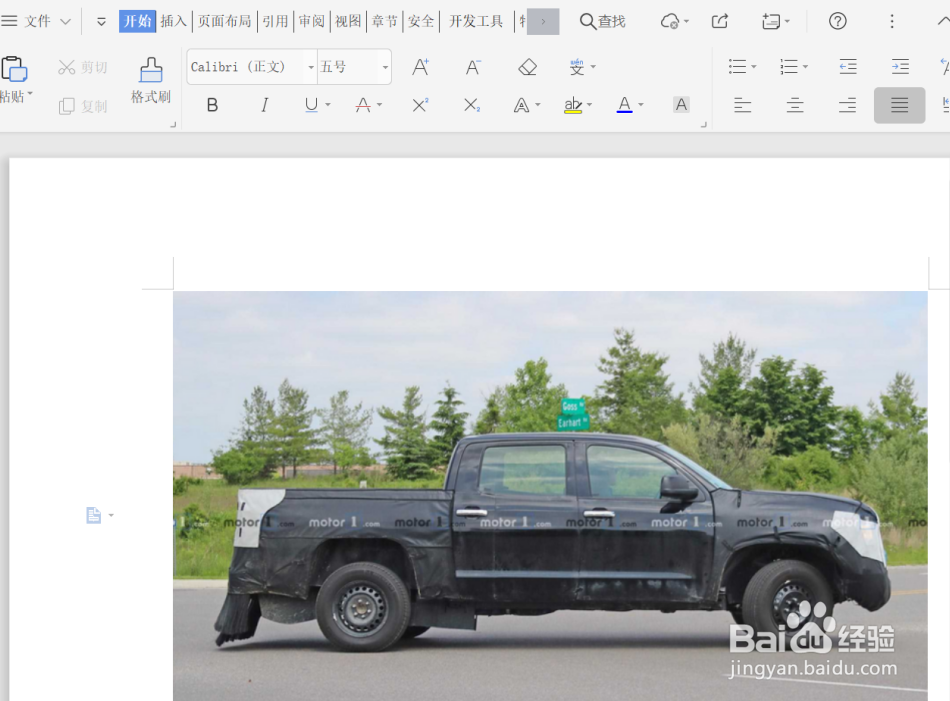Select the 格式刷 format painter
This screenshot has height=701, width=950.
tap(151, 81)
